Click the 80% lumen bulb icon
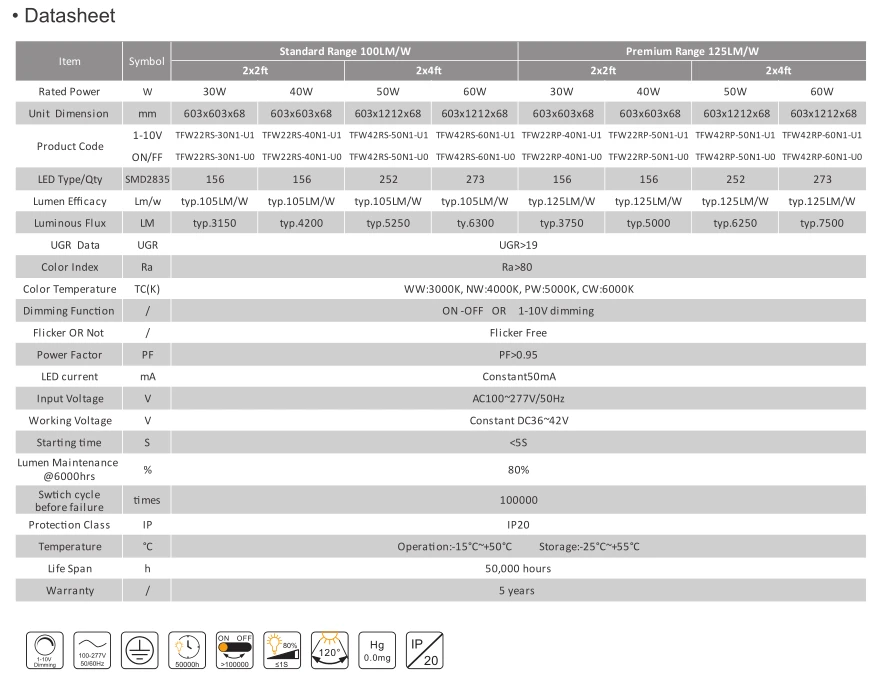 tap(282, 650)
